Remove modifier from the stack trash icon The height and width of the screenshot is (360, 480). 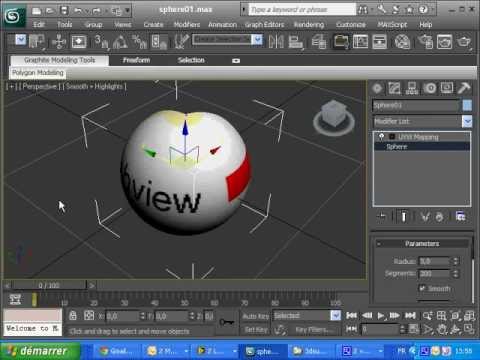pos(439,217)
